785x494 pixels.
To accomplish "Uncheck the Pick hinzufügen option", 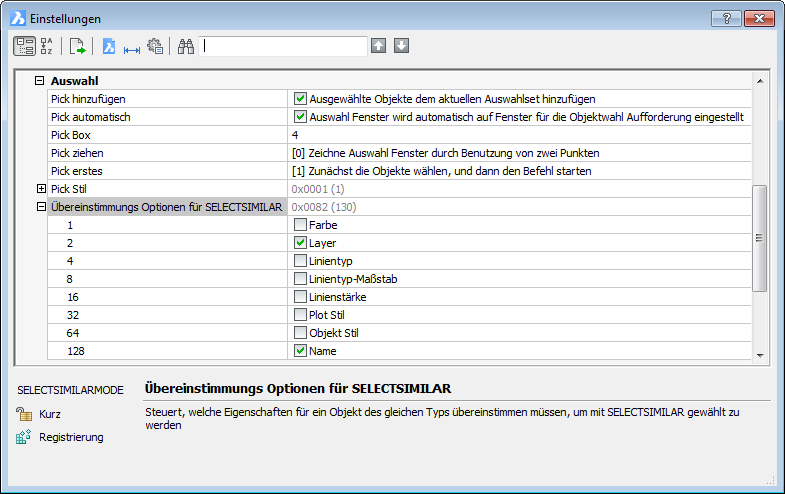I will (x=300, y=99).
